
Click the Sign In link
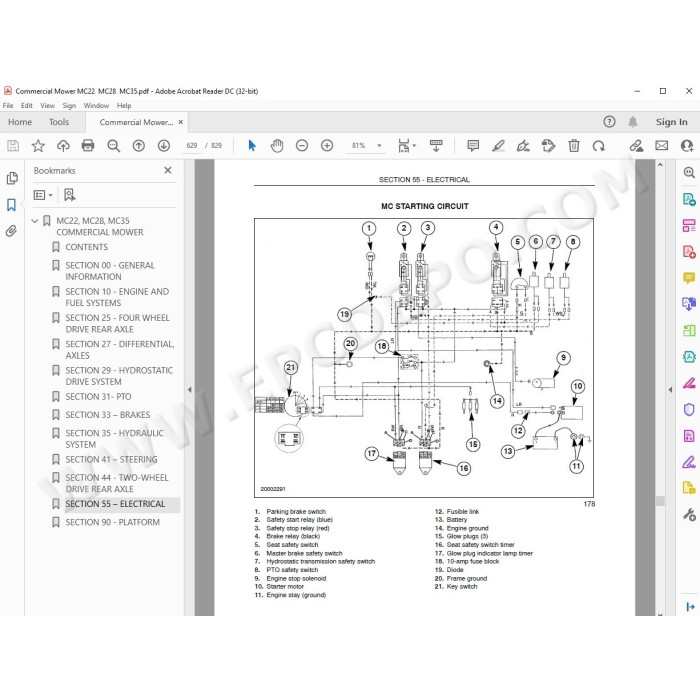671,122
